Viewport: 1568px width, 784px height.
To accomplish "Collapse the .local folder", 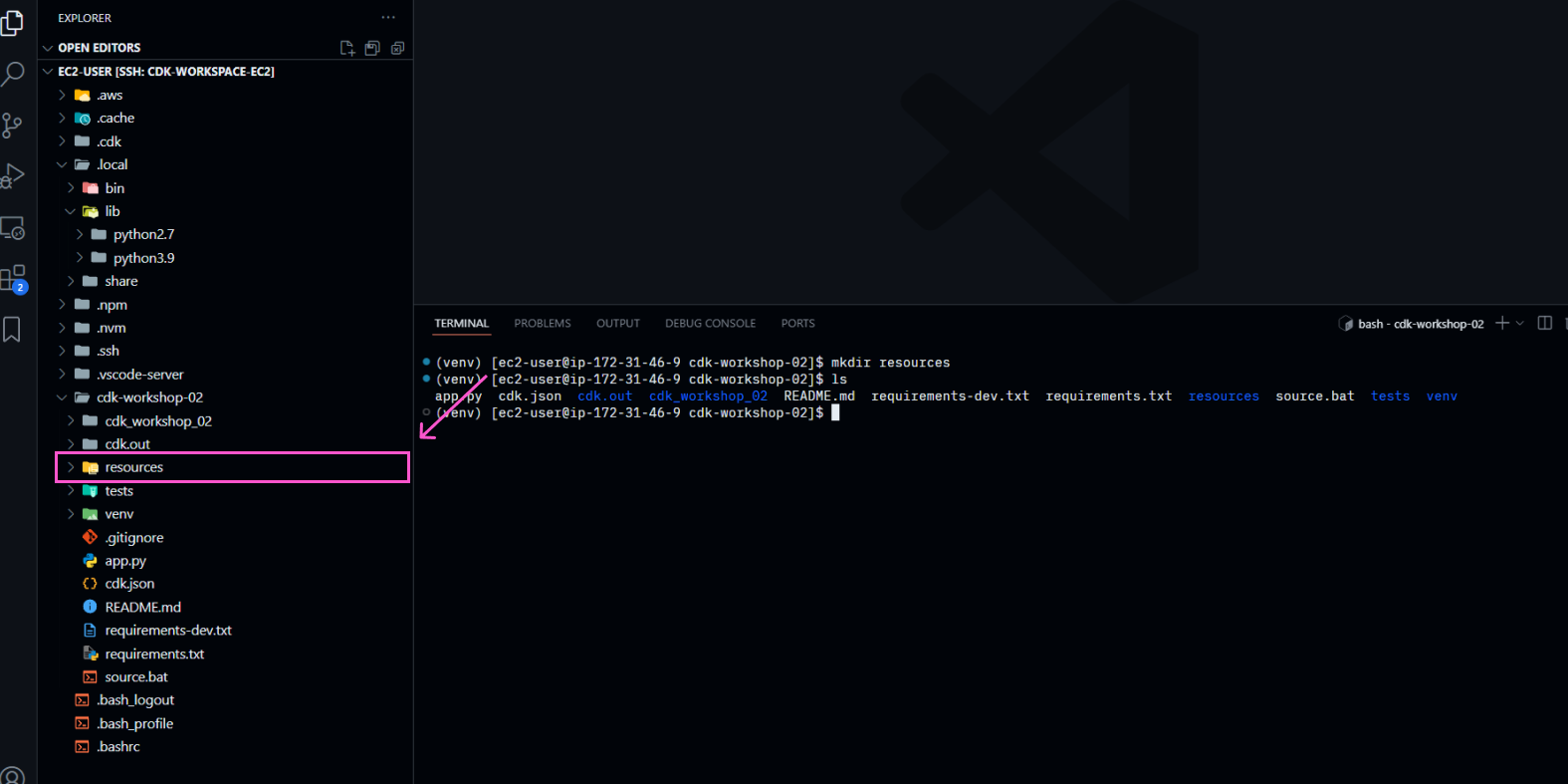I will 63,164.
